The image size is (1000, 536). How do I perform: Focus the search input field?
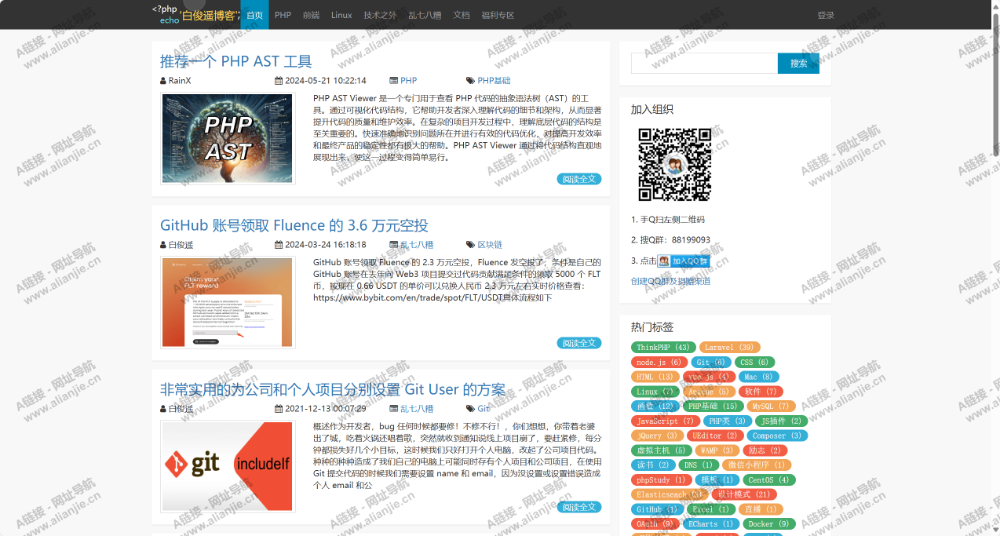tap(704, 63)
